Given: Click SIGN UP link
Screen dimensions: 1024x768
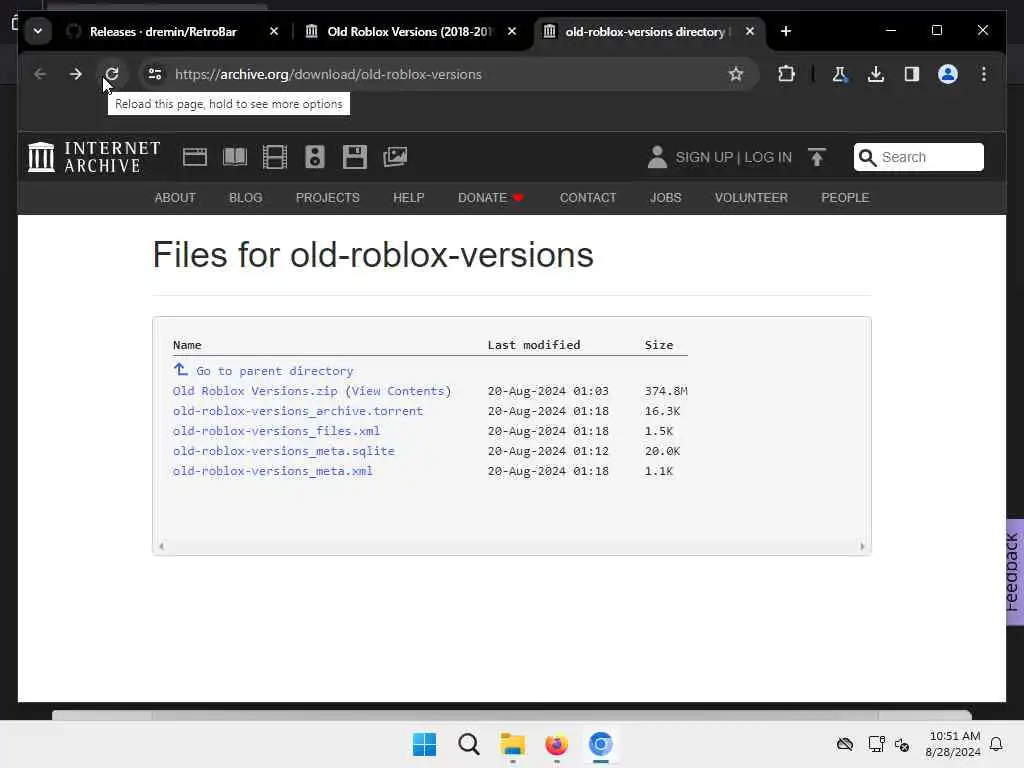Looking at the screenshot, I should point(704,157).
